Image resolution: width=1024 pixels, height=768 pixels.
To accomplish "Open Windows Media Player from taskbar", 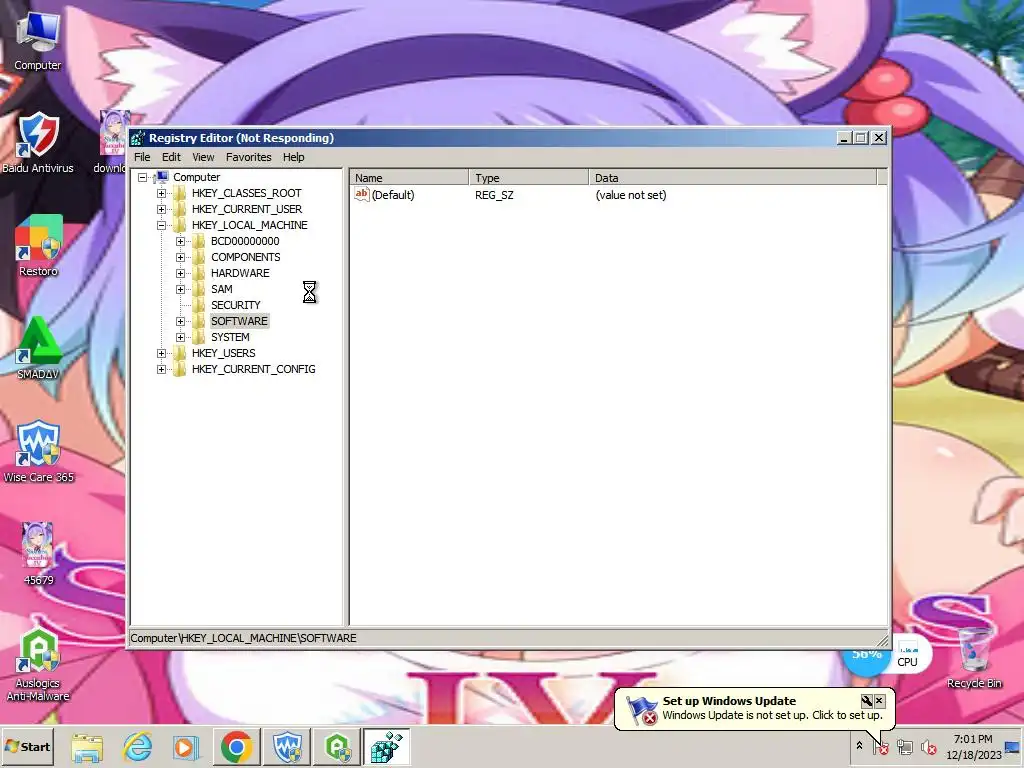I will 185,747.
